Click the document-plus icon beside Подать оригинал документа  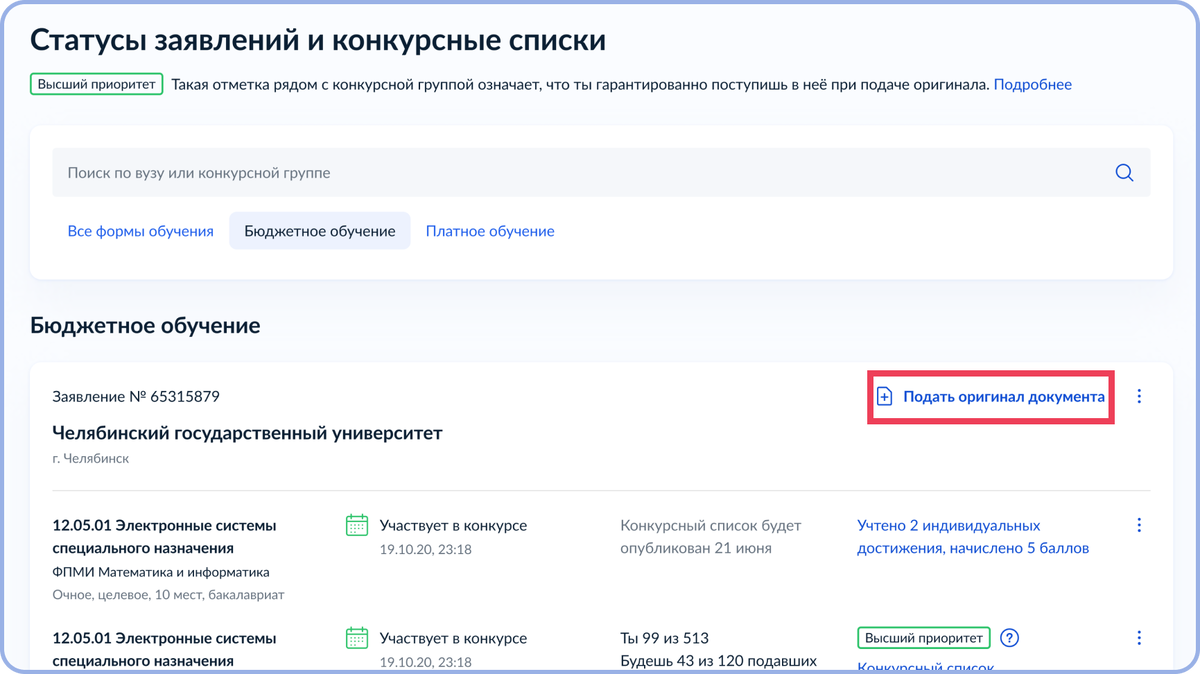click(885, 397)
